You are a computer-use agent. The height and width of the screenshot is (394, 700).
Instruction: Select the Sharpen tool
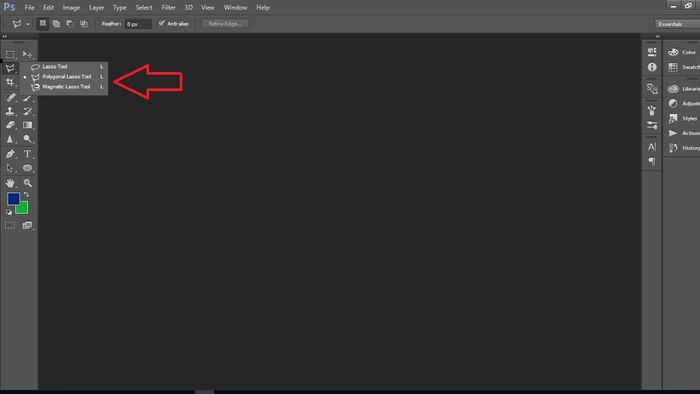click(x=10, y=139)
